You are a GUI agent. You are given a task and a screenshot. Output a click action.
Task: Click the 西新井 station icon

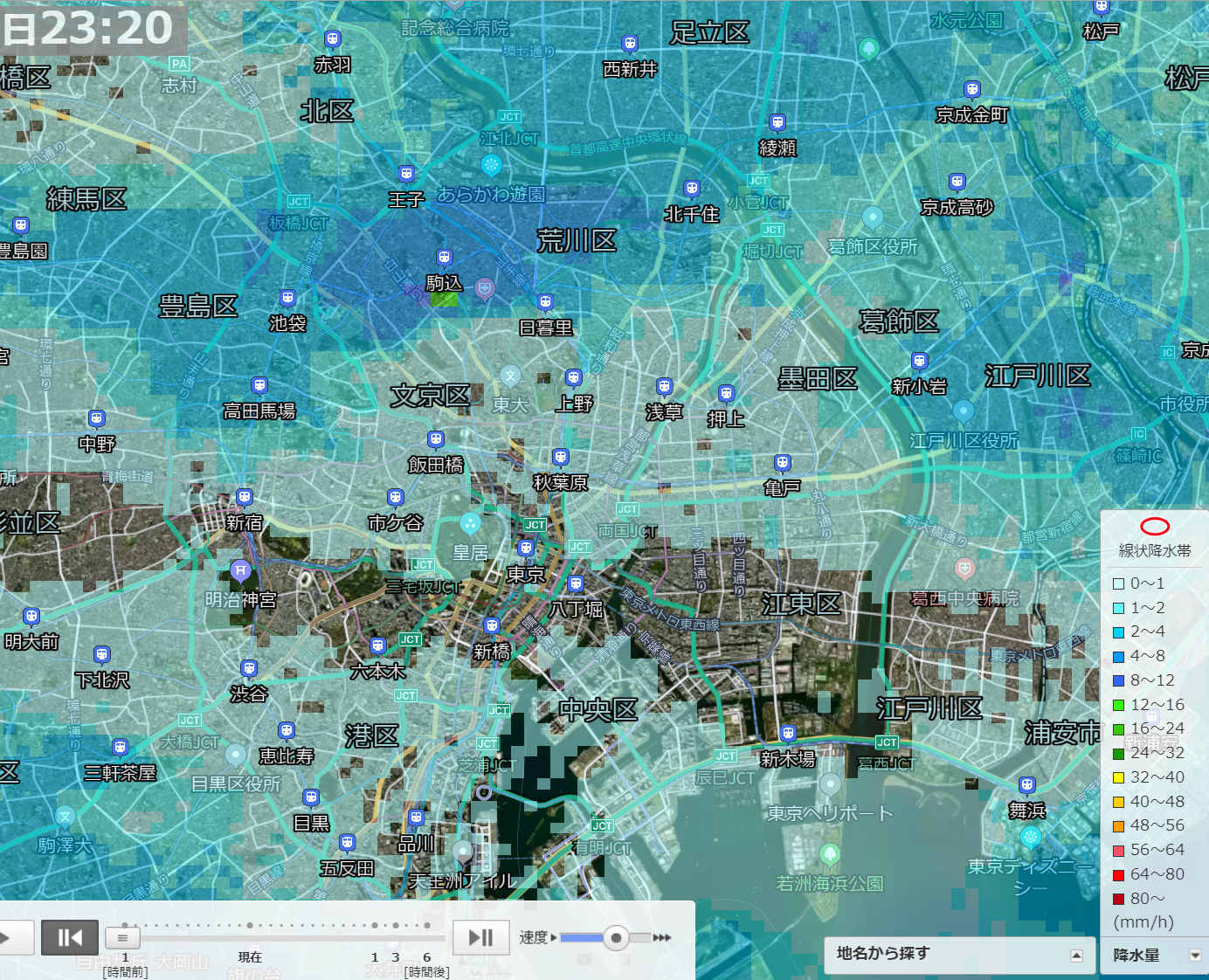click(630, 44)
